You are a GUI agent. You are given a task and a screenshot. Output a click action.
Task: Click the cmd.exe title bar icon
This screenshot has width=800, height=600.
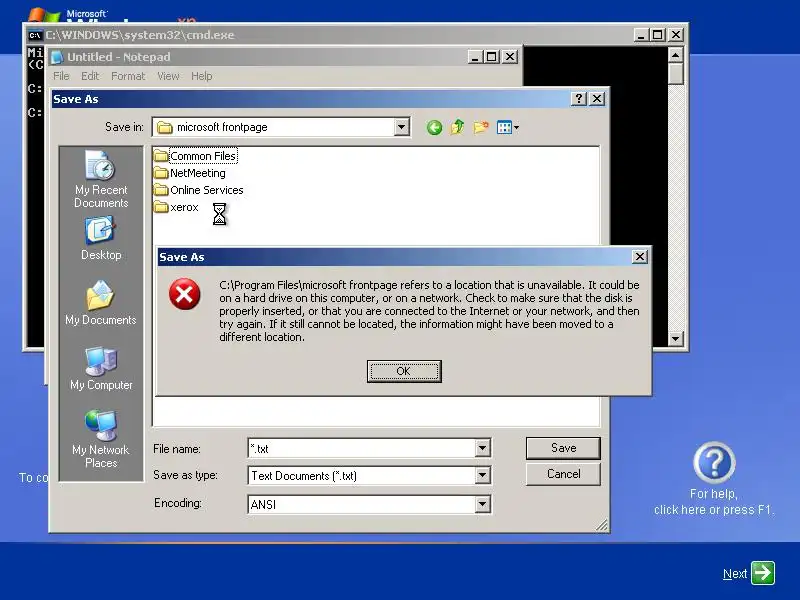[35, 35]
